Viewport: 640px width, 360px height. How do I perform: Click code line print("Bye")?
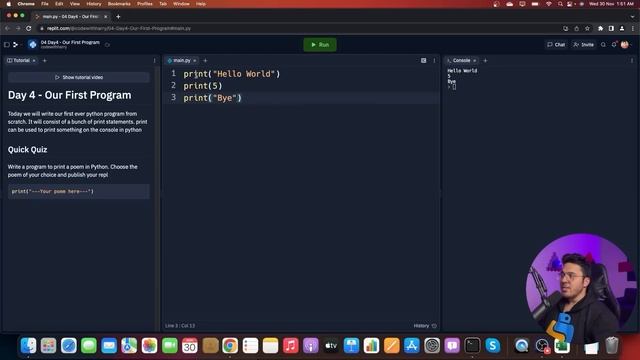pos(212,98)
